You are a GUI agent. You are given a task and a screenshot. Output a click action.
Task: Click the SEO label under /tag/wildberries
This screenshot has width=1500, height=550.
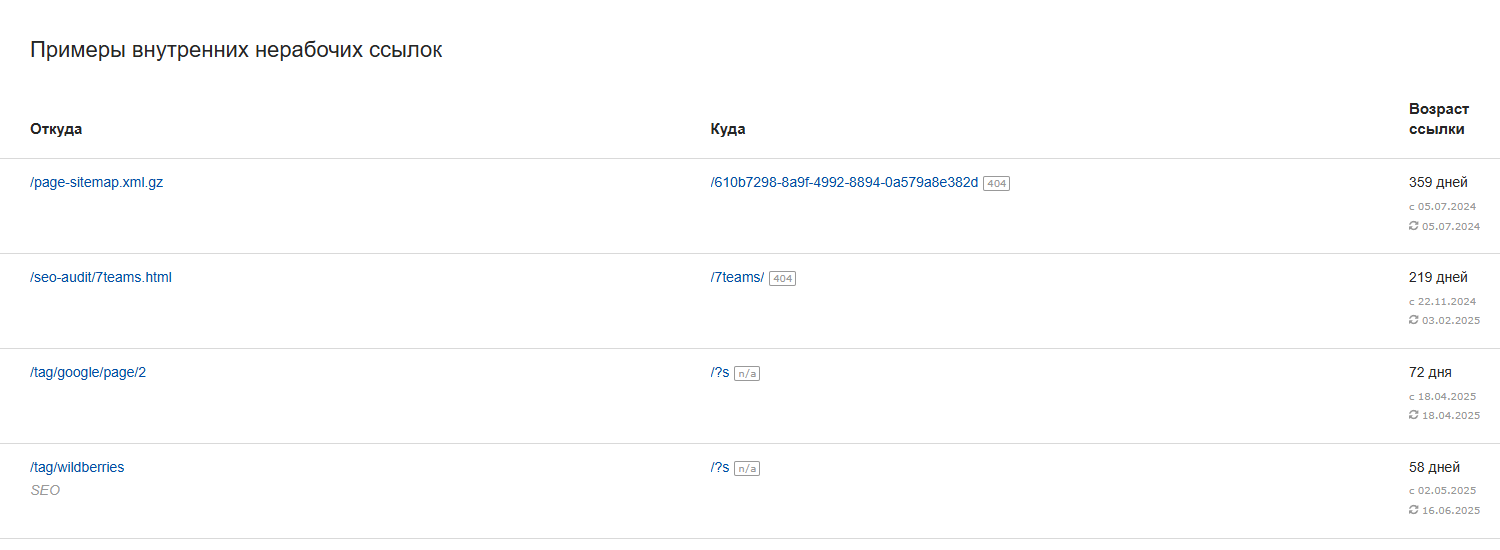tap(45, 490)
